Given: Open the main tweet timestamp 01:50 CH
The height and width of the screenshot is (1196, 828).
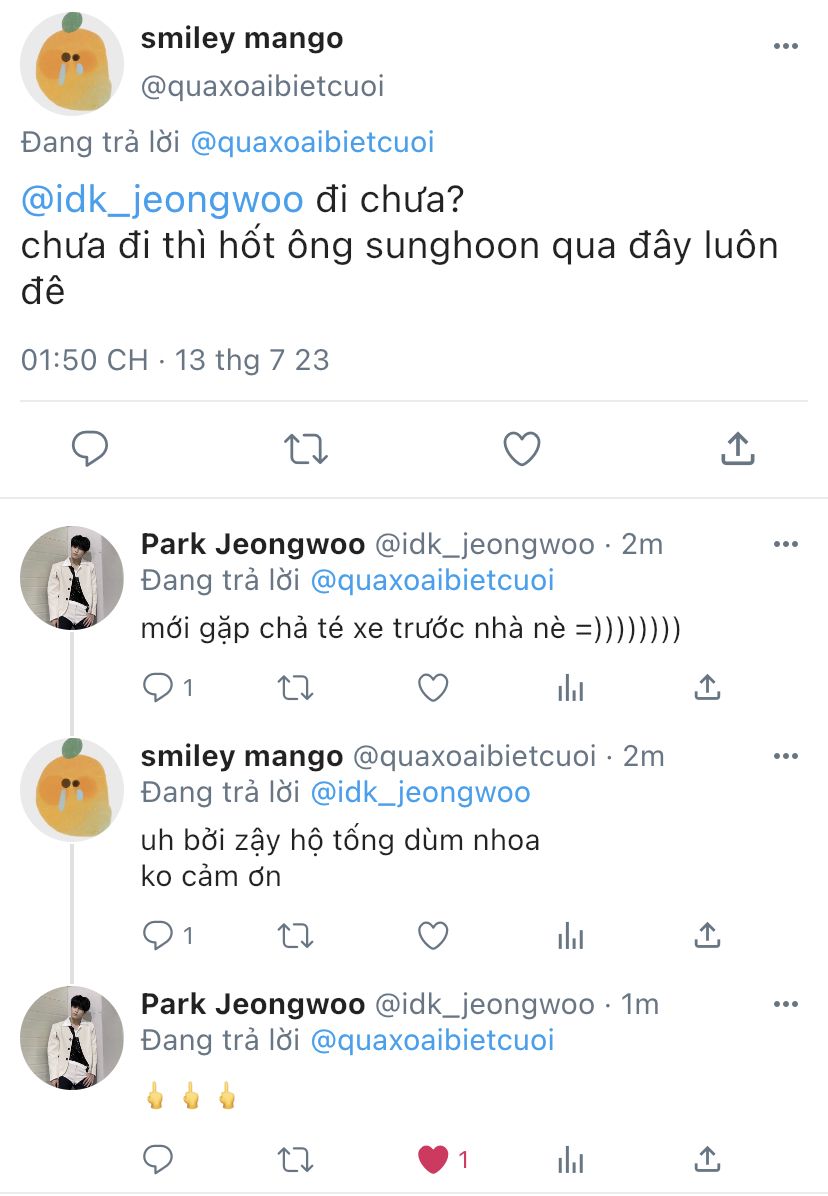Looking at the screenshot, I should coord(84,359).
